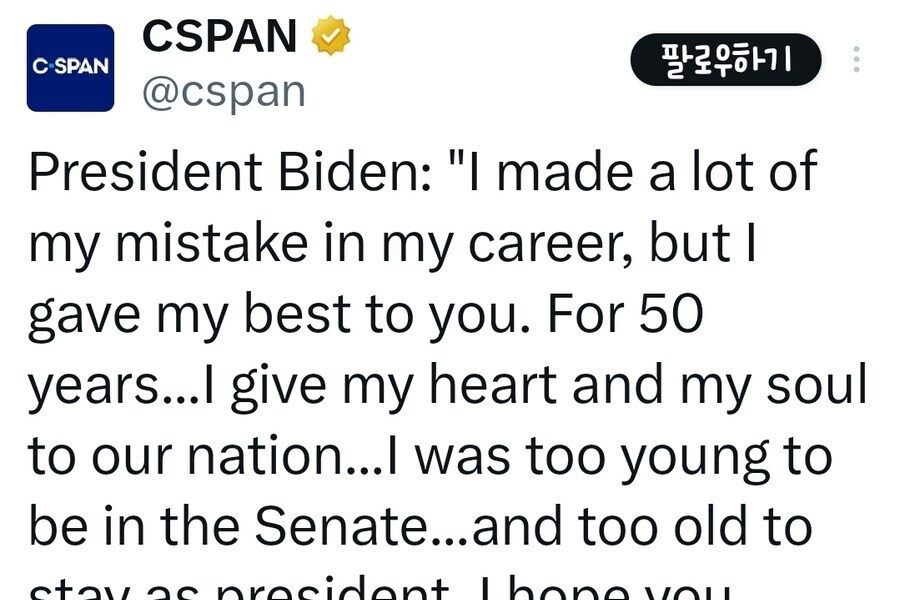Image resolution: width=900 pixels, height=600 pixels.
Task: Click the words "President Biden:" in tweet
Action: [x=228, y=172]
